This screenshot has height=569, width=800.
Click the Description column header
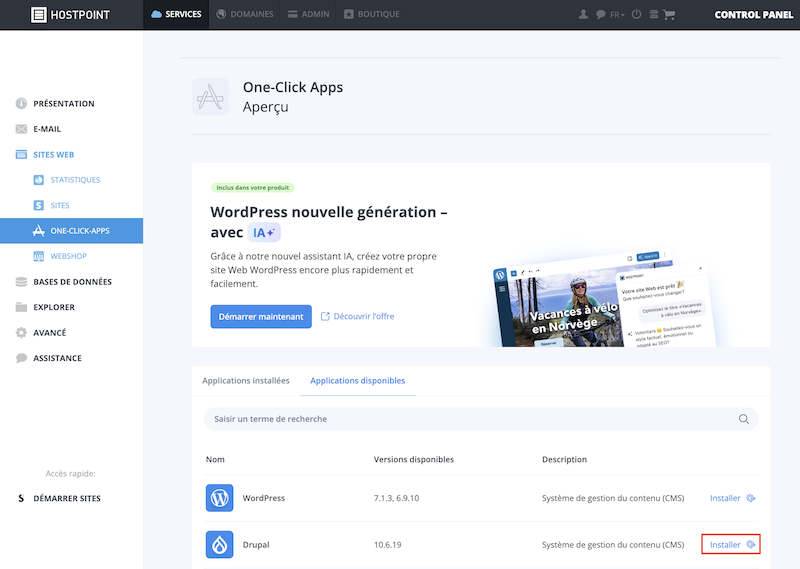564,459
